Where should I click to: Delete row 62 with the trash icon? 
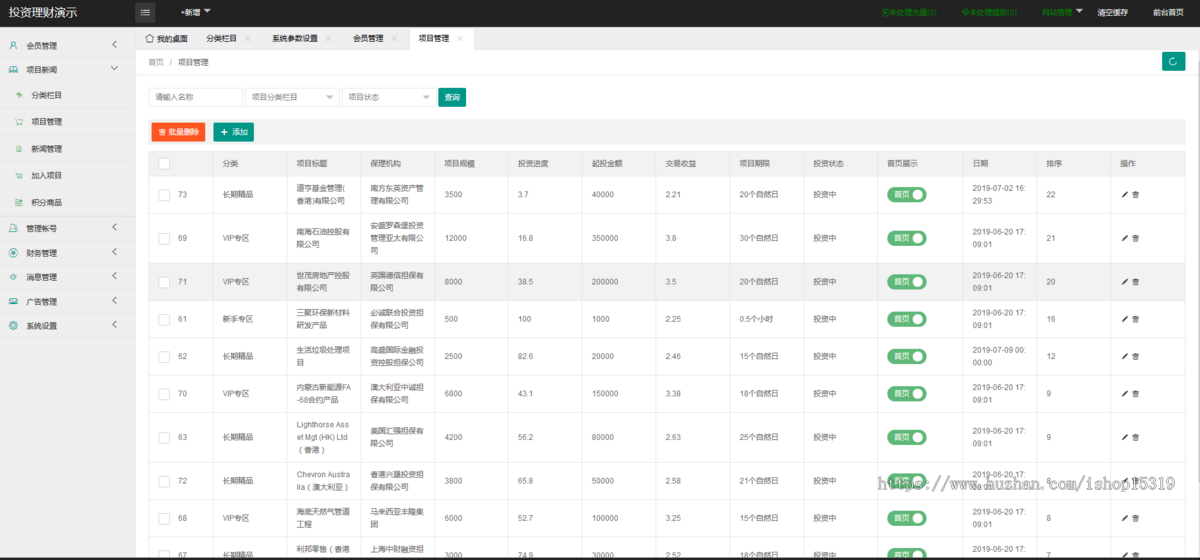coord(1136,357)
